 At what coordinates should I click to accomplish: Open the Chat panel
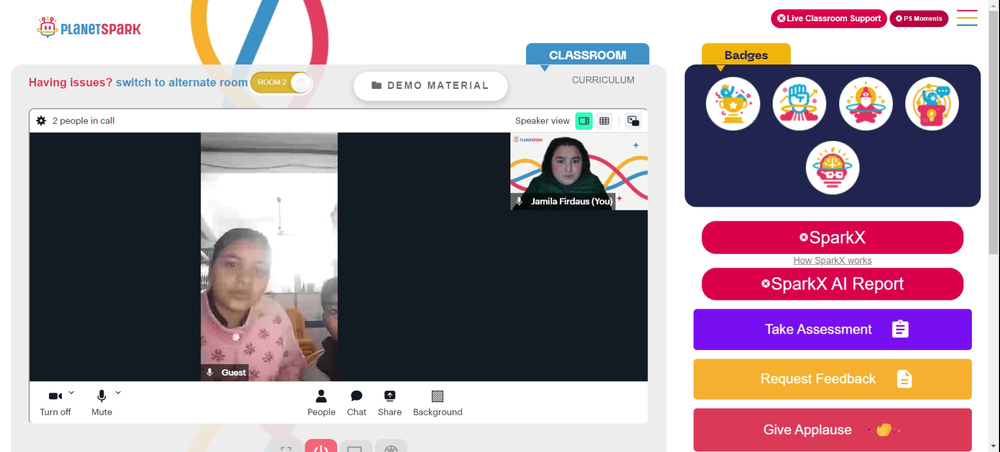click(357, 403)
